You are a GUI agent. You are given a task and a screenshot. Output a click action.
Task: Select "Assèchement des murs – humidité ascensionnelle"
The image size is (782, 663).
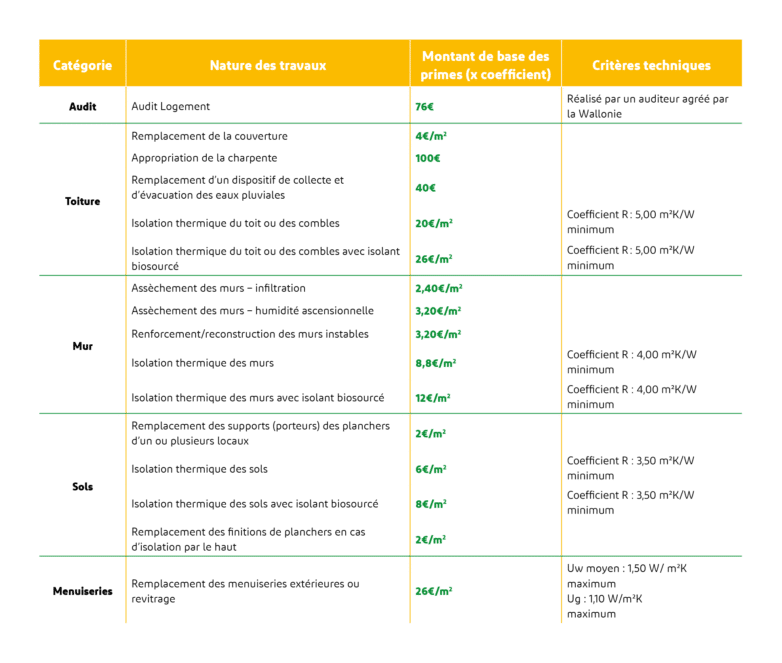click(x=252, y=310)
